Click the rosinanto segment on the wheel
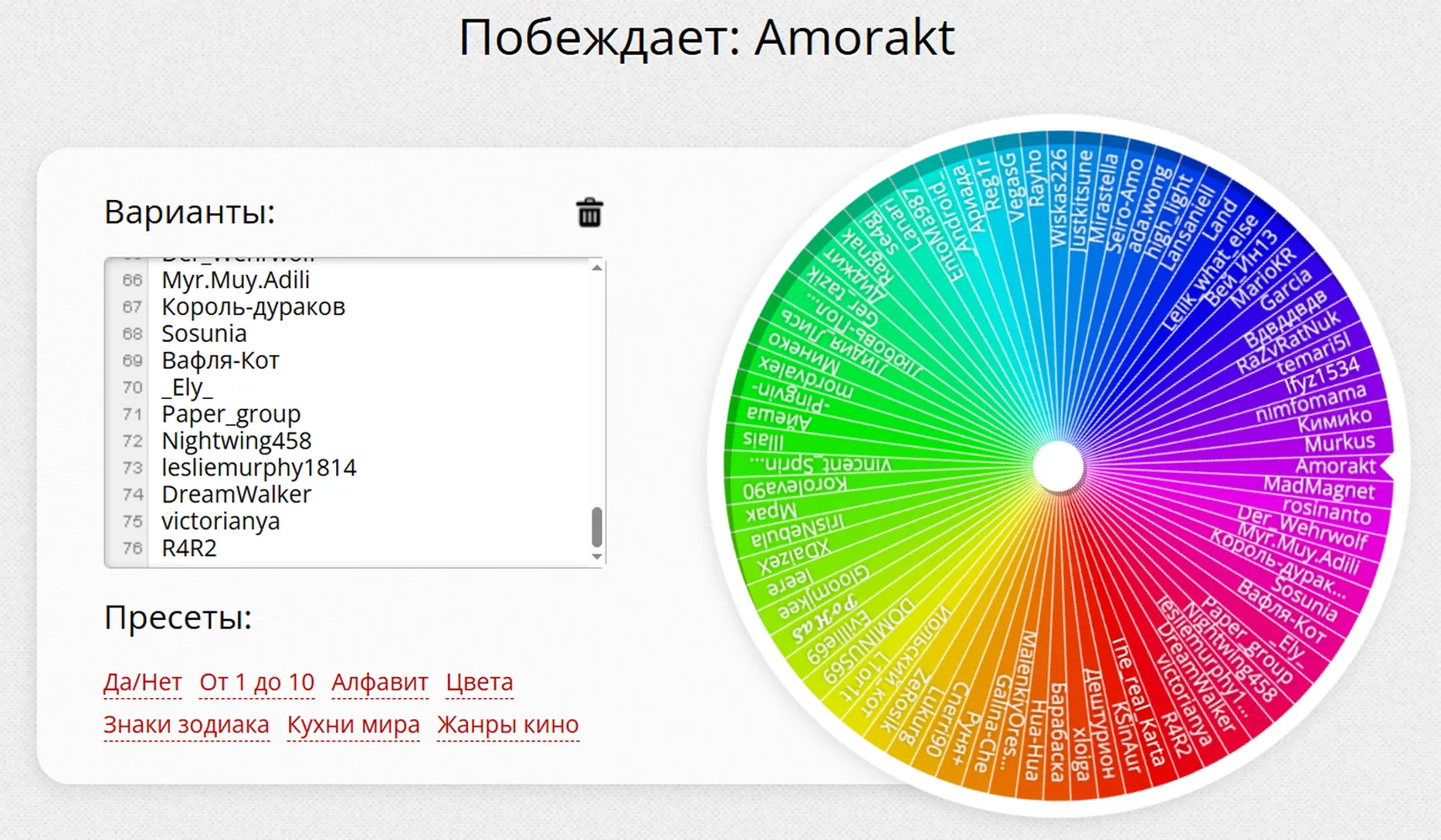Screen dimensions: 1441x840 coord(1327,510)
